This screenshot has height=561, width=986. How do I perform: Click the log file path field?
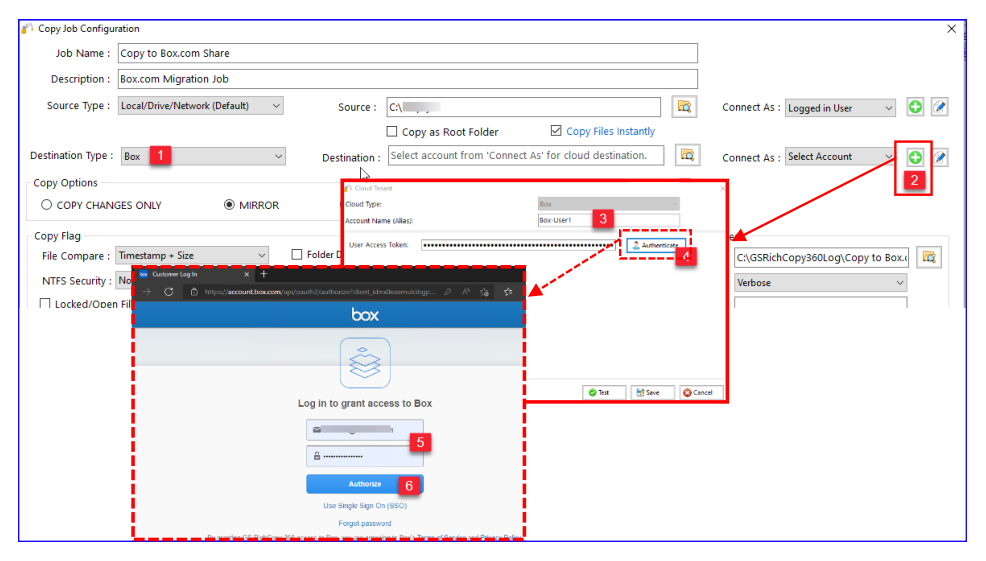pyautogui.click(x=821, y=257)
